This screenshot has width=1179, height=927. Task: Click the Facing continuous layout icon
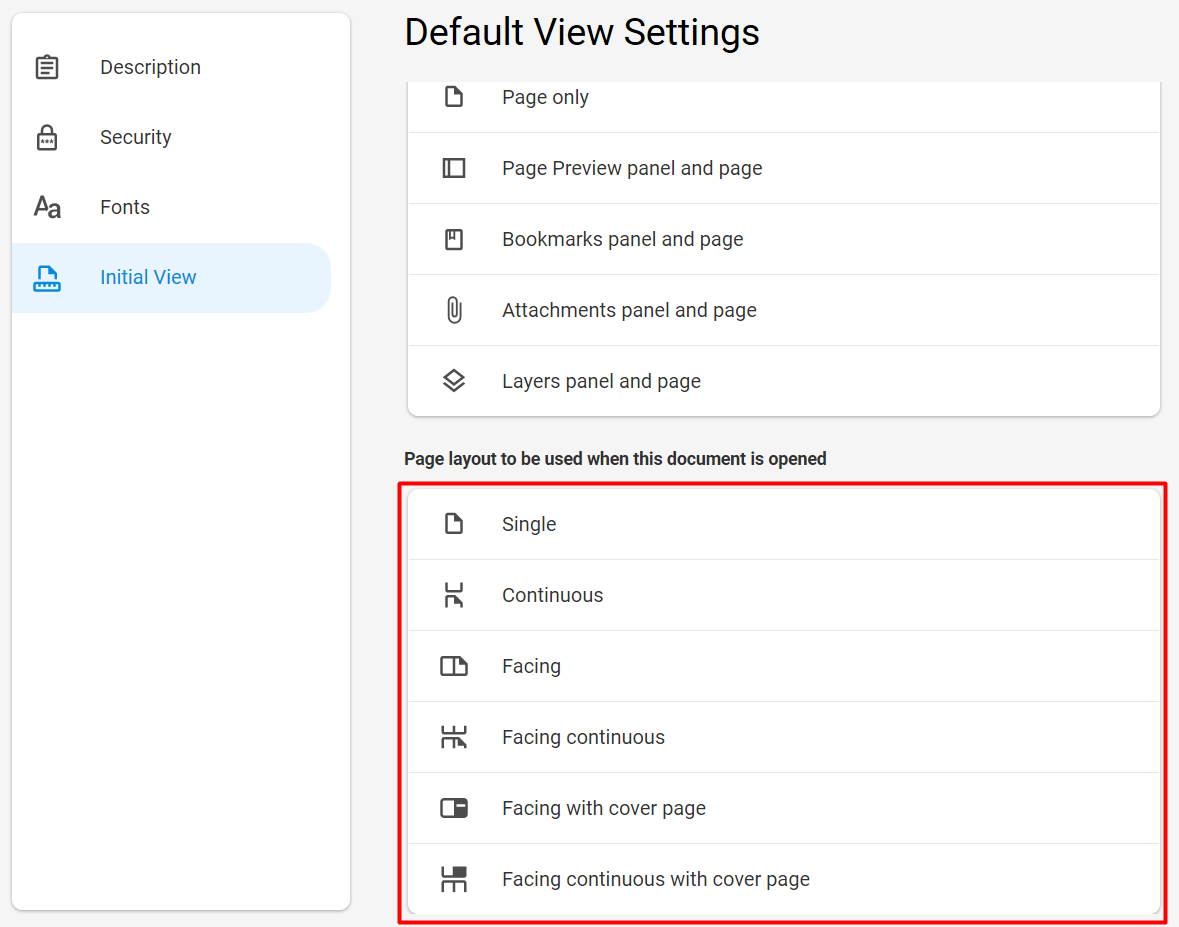[453, 737]
